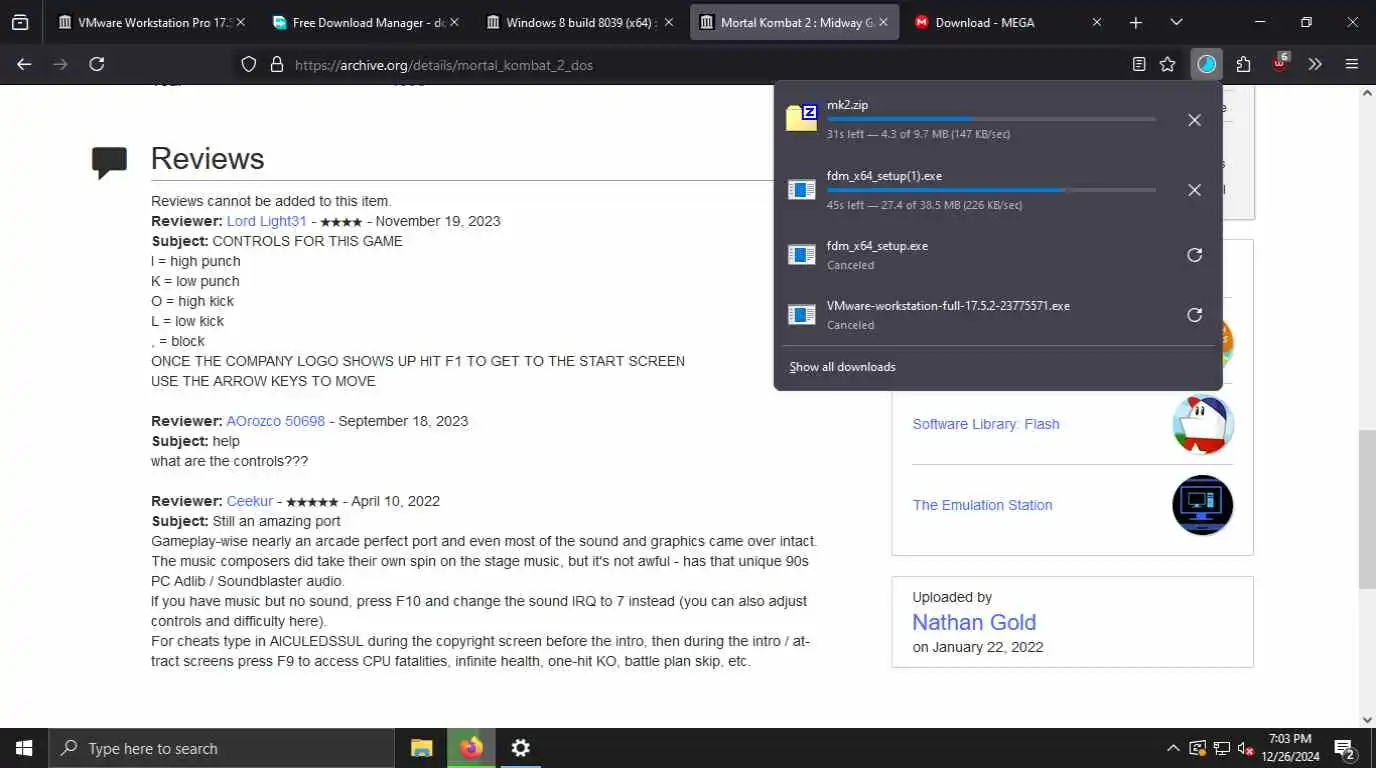Open reviewer Ceekur profile
Viewport: 1376px width, 768px height.
coord(250,501)
